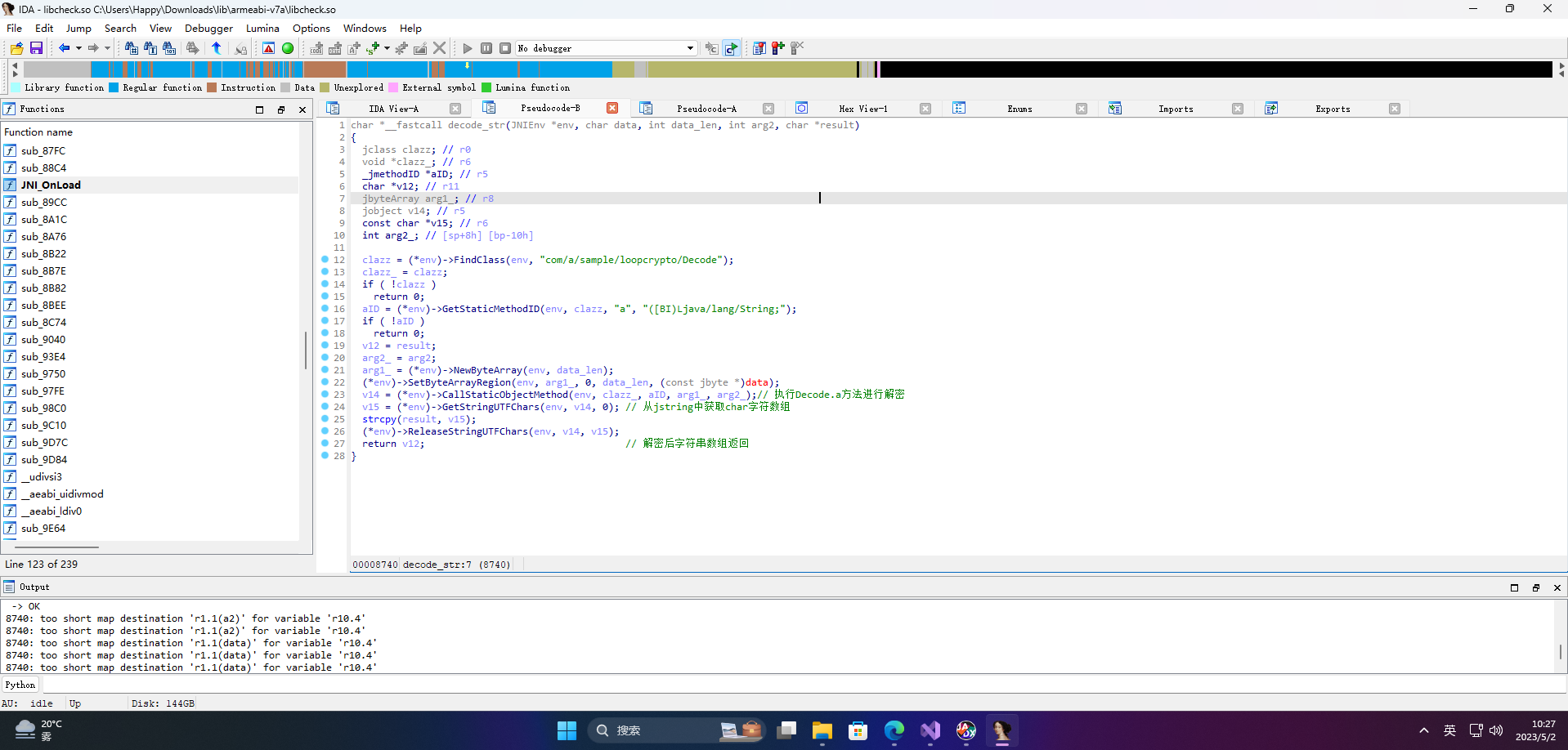1568x750 pixels.
Task: Open the Options menu
Action: pos(311,28)
